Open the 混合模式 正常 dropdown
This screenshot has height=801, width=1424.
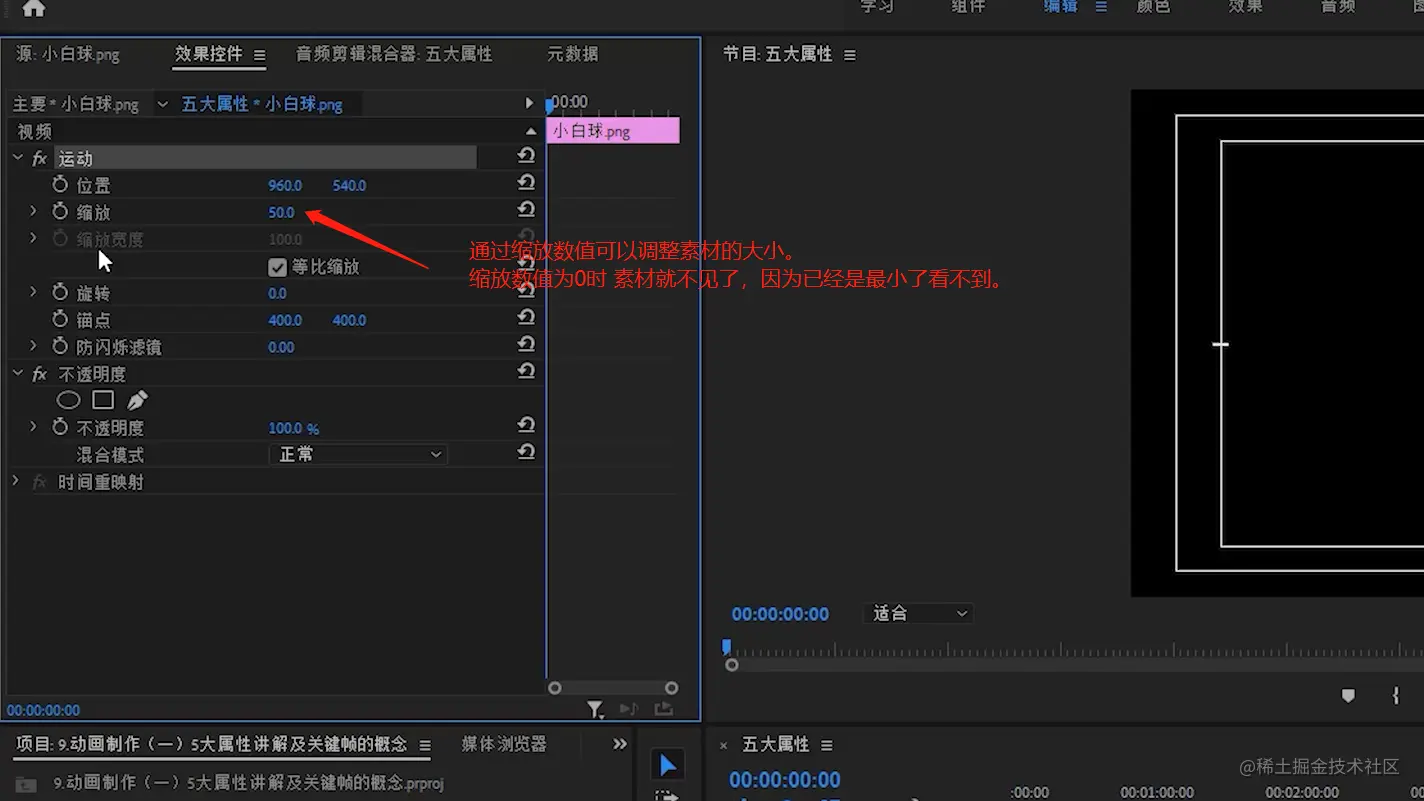[358, 454]
